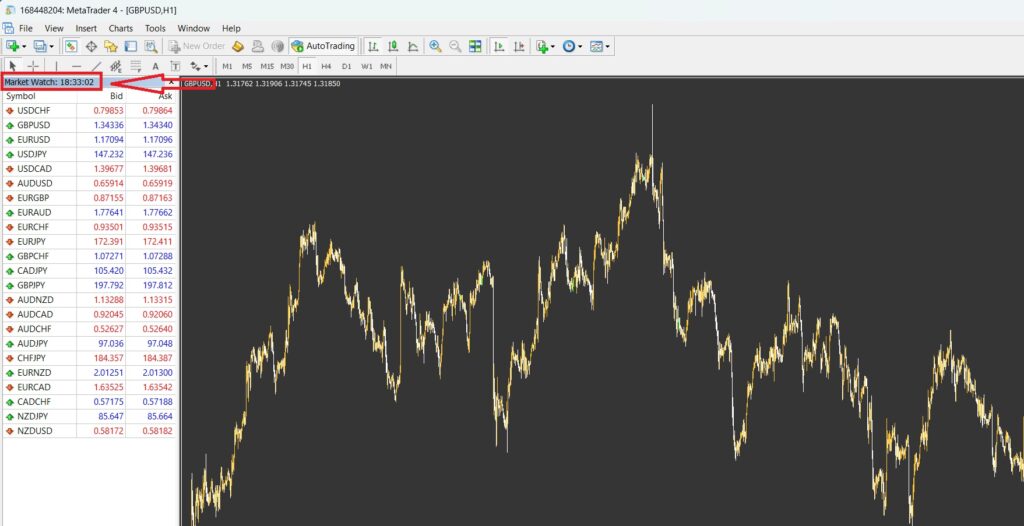Close the Market Watch panel
Image resolution: width=1024 pixels, height=526 pixels.
172,82
